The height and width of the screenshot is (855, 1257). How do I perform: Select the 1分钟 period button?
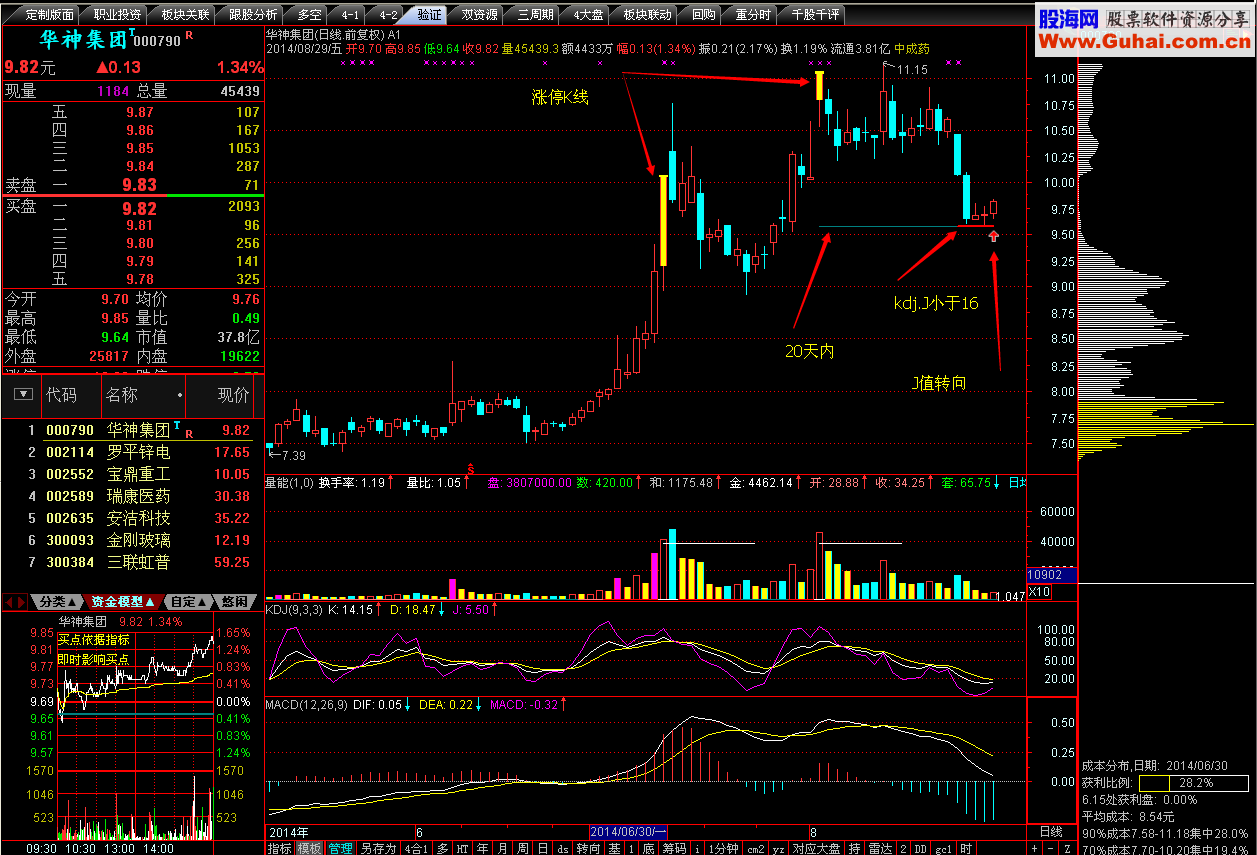[723, 848]
